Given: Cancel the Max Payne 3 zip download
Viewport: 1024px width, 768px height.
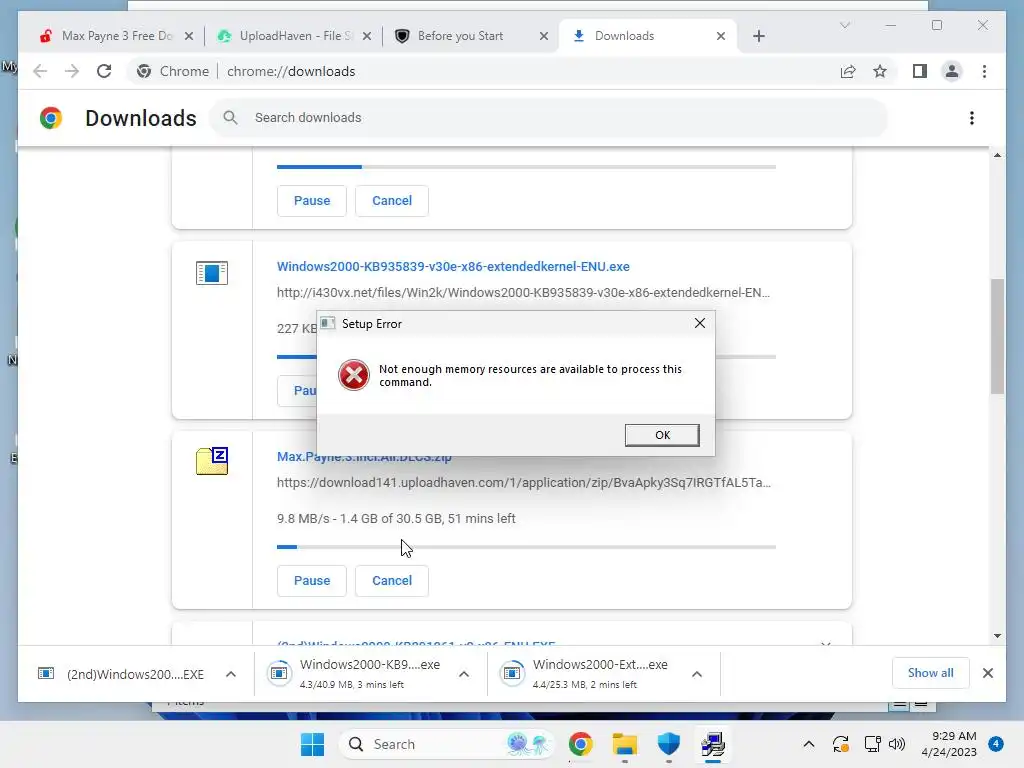Looking at the screenshot, I should pos(392,581).
